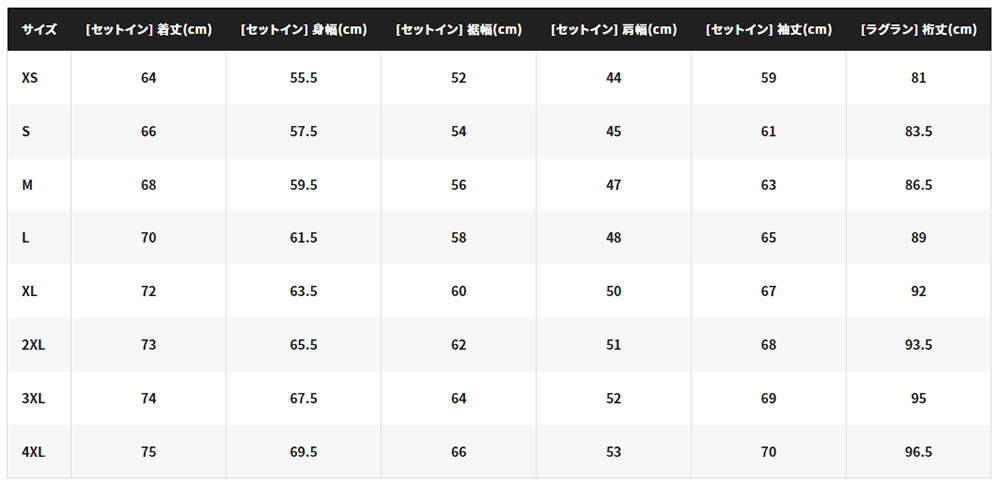This screenshot has width=1000, height=487.
Task: Select the [セットイン] 着丈(cm) header
Action: click(149, 29)
